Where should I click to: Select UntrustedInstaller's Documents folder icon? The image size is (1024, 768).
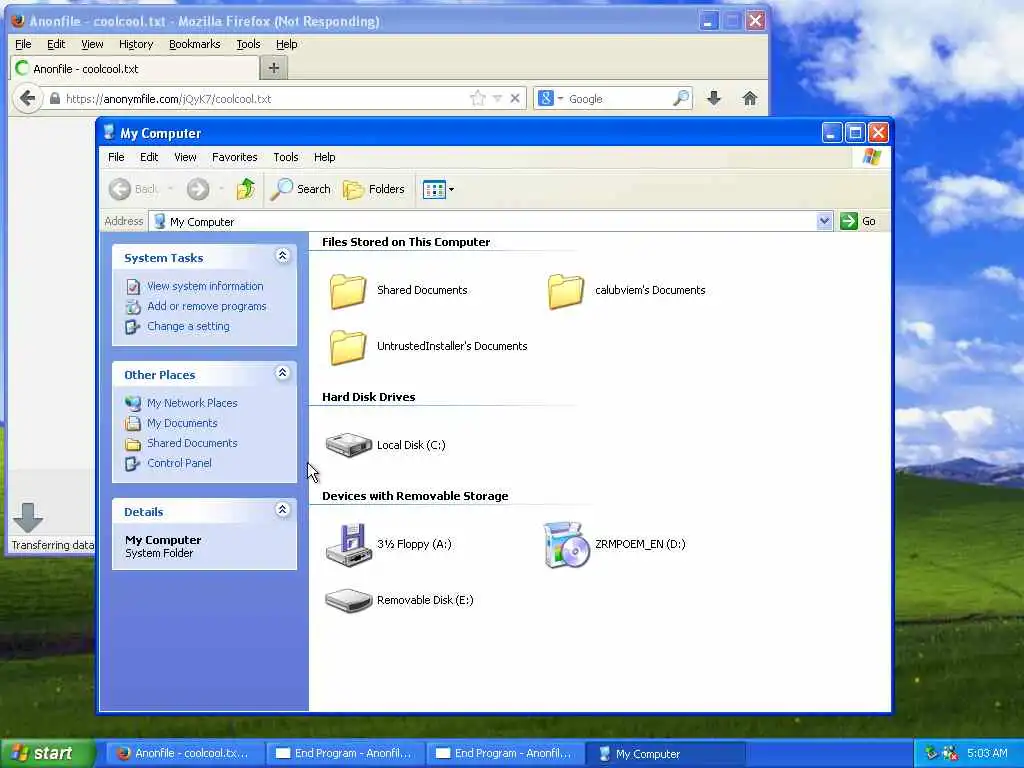tap(347, 347)
